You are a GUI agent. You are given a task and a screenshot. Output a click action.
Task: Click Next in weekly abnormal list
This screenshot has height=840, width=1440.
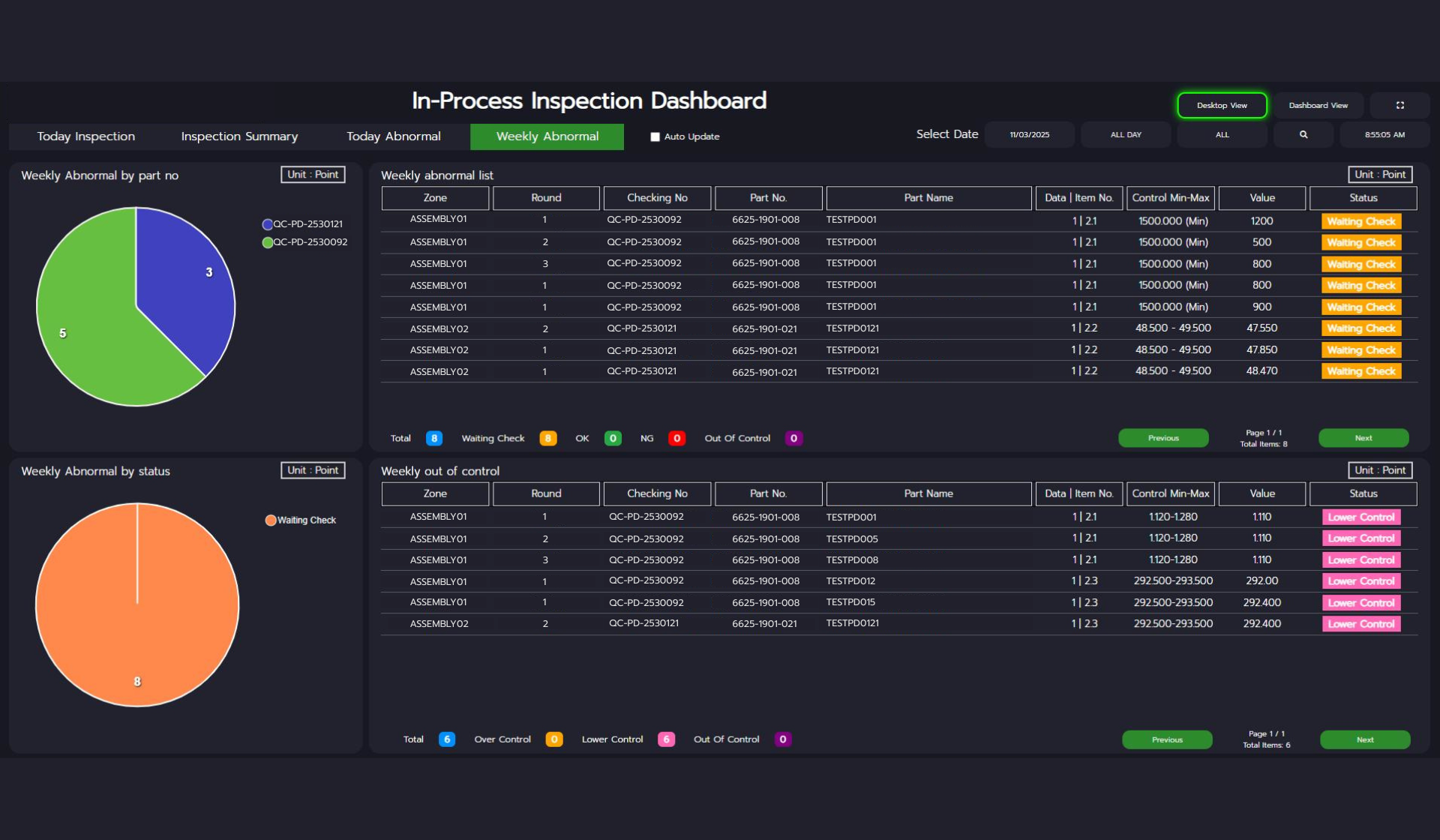(x=1363, y=438)
